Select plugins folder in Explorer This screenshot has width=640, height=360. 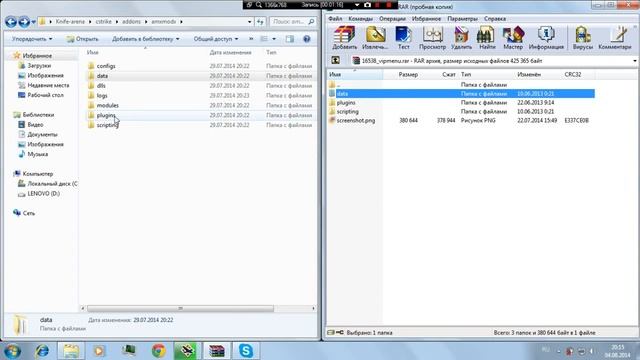[105, 115]
